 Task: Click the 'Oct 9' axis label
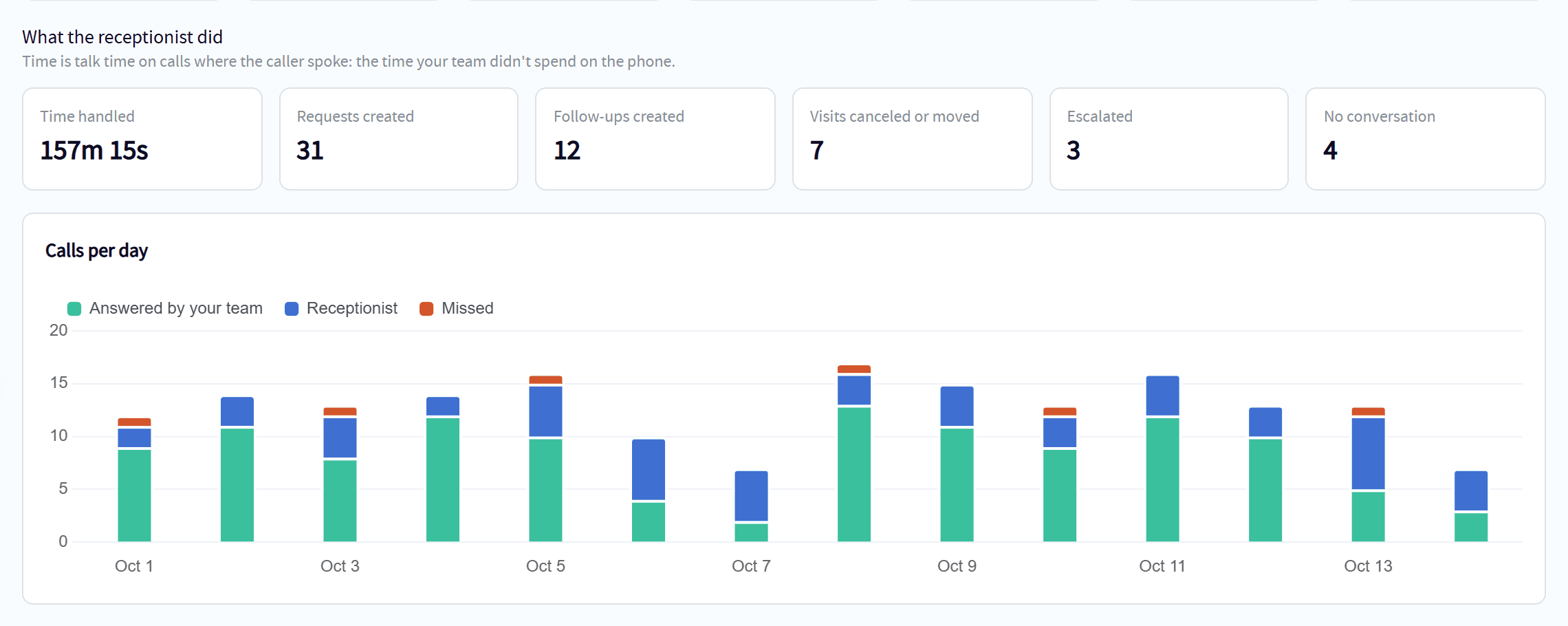(x=957, y=566)
